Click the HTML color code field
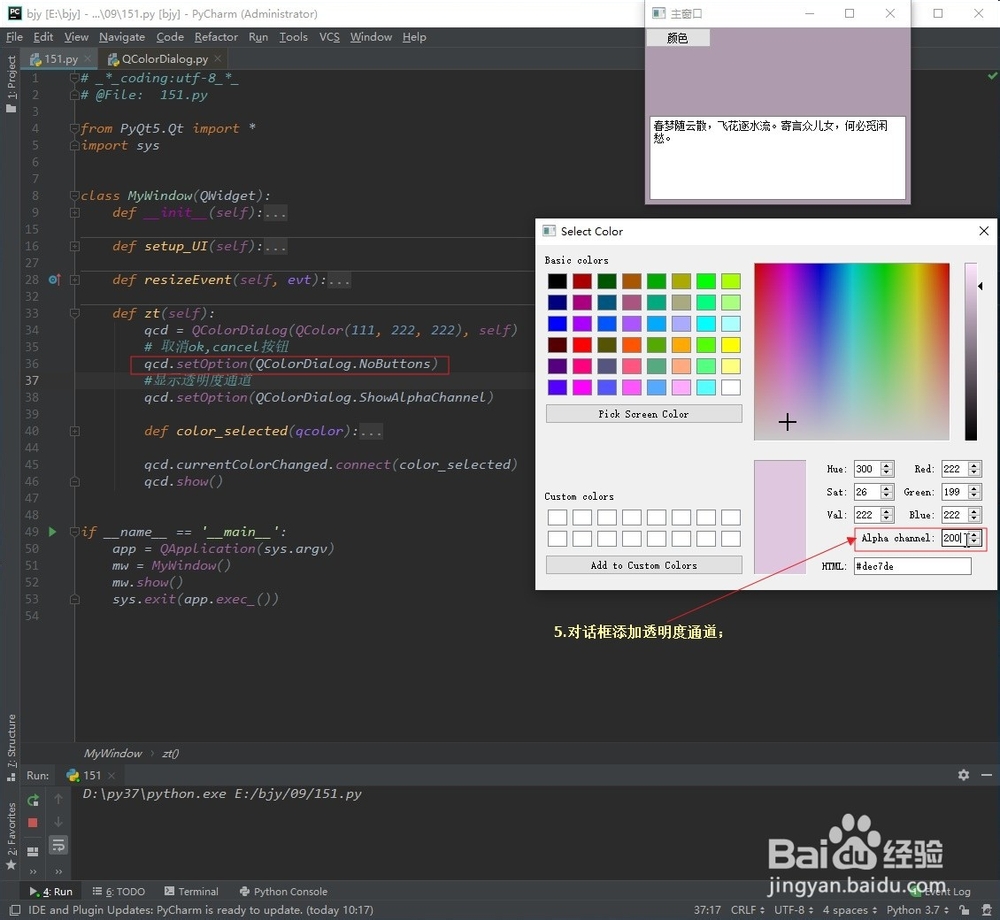The image size is (1000, 920). coord(913,566)
